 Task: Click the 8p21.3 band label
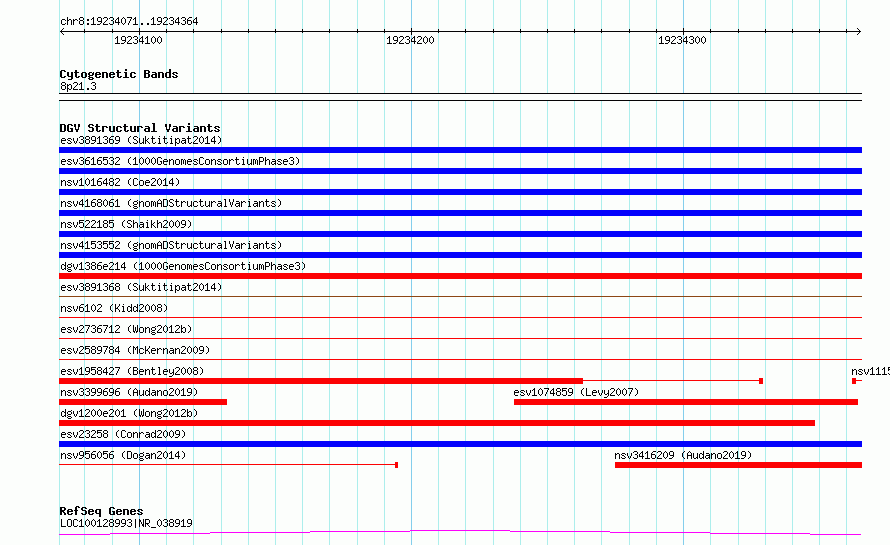point(78,86)
